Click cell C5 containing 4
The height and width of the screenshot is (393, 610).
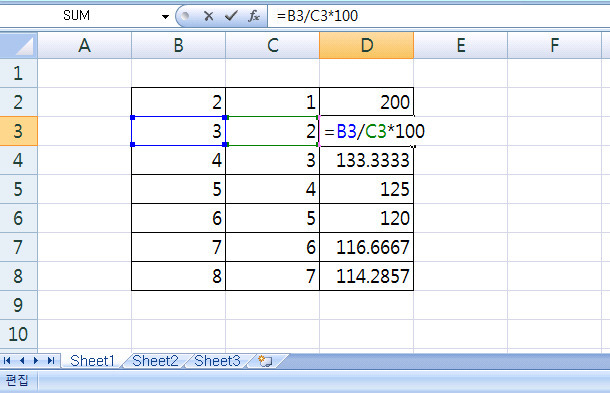[x=273, y=189]
